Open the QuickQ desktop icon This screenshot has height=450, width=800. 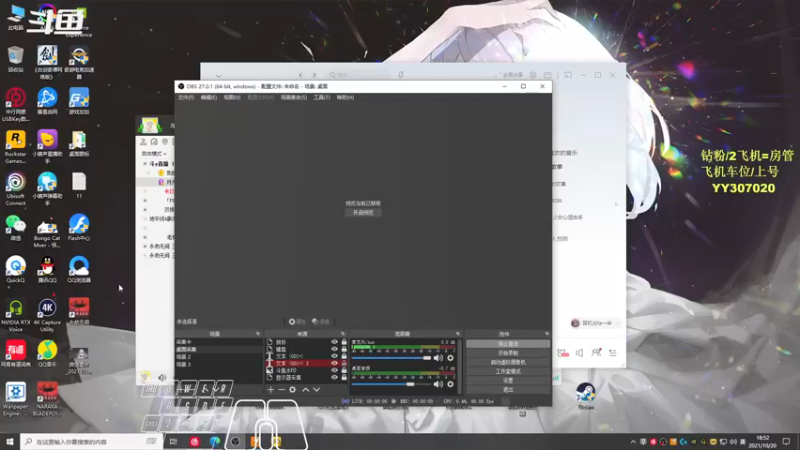15,269
